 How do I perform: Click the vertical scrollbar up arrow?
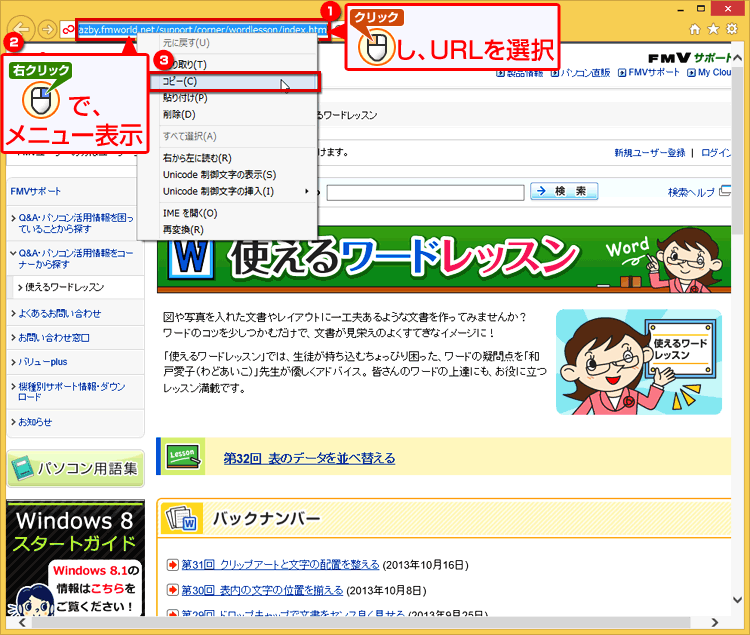tap(737, 58)
